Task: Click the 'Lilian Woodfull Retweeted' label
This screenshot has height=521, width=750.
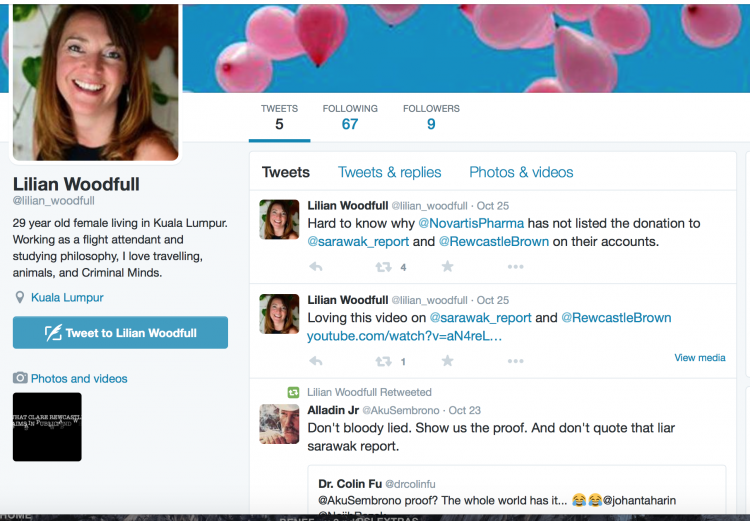Action: coord(369,392)
